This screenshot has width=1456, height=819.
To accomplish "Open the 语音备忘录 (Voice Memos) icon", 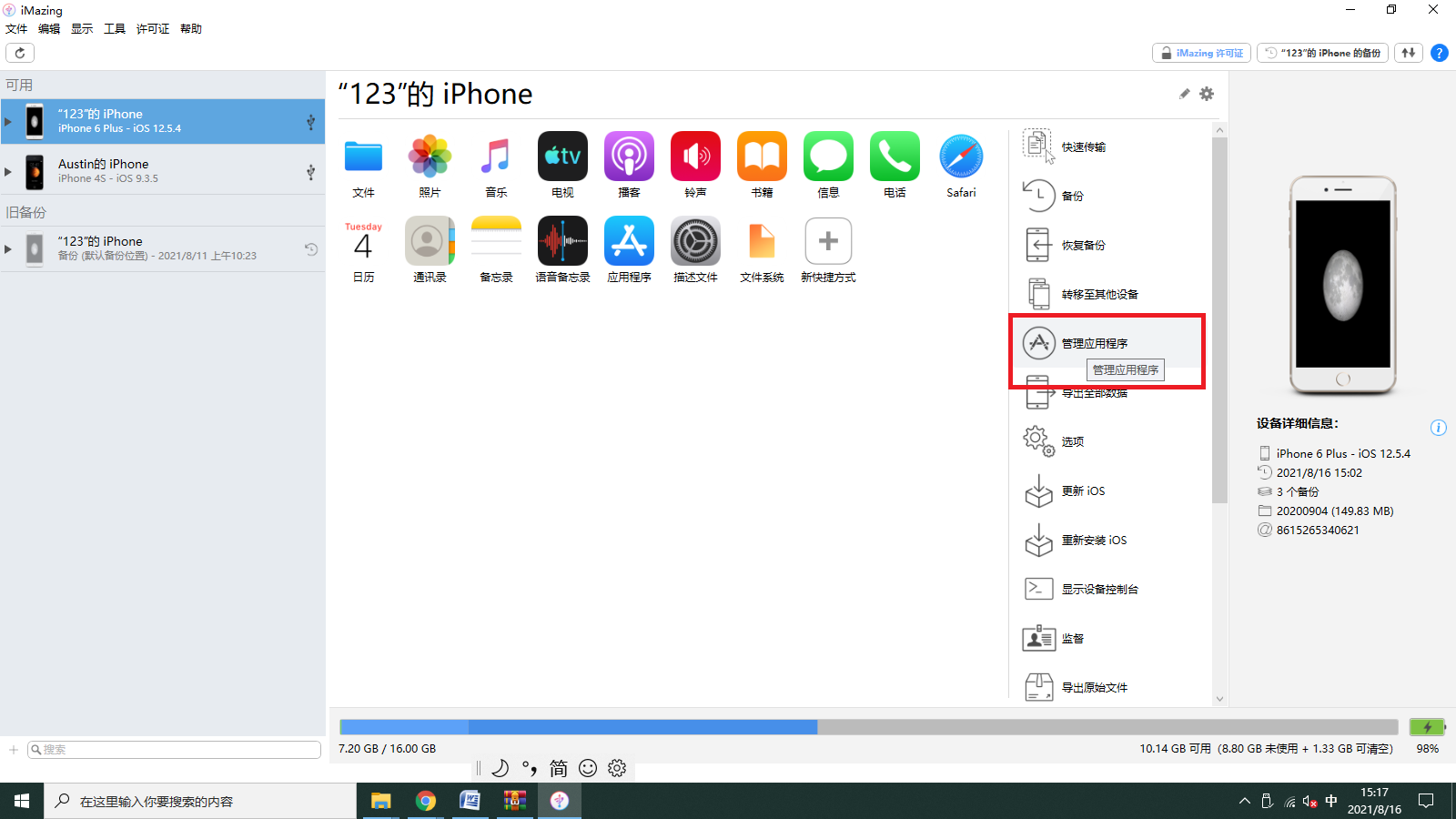I will 562,241.
